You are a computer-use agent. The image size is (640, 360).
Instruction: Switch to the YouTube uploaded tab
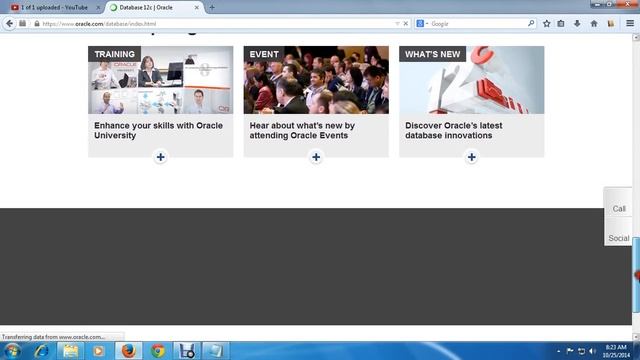[x=54, y=7]
